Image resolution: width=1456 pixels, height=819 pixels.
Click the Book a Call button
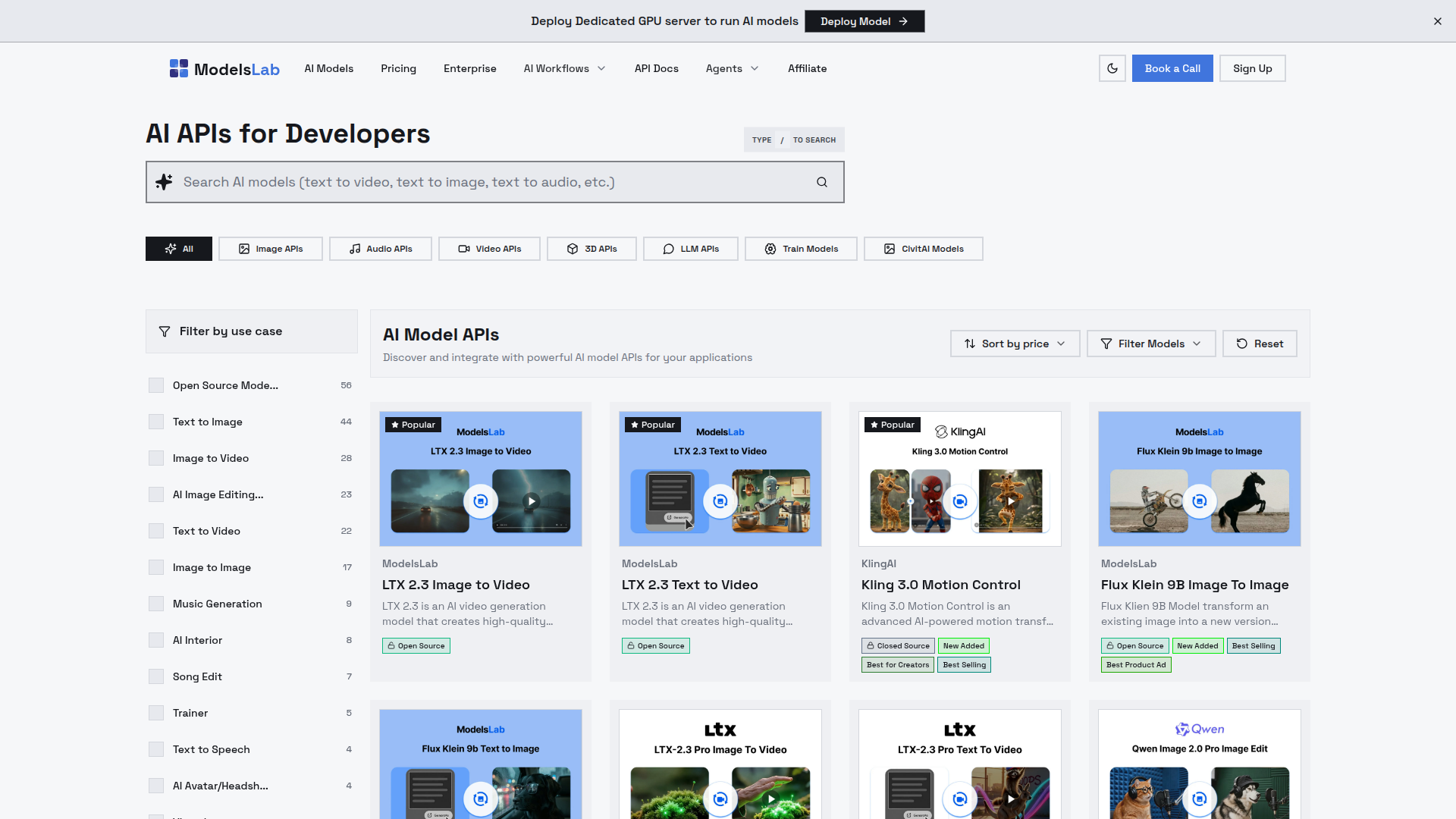pyautogui.click(x=1172, y=68)
